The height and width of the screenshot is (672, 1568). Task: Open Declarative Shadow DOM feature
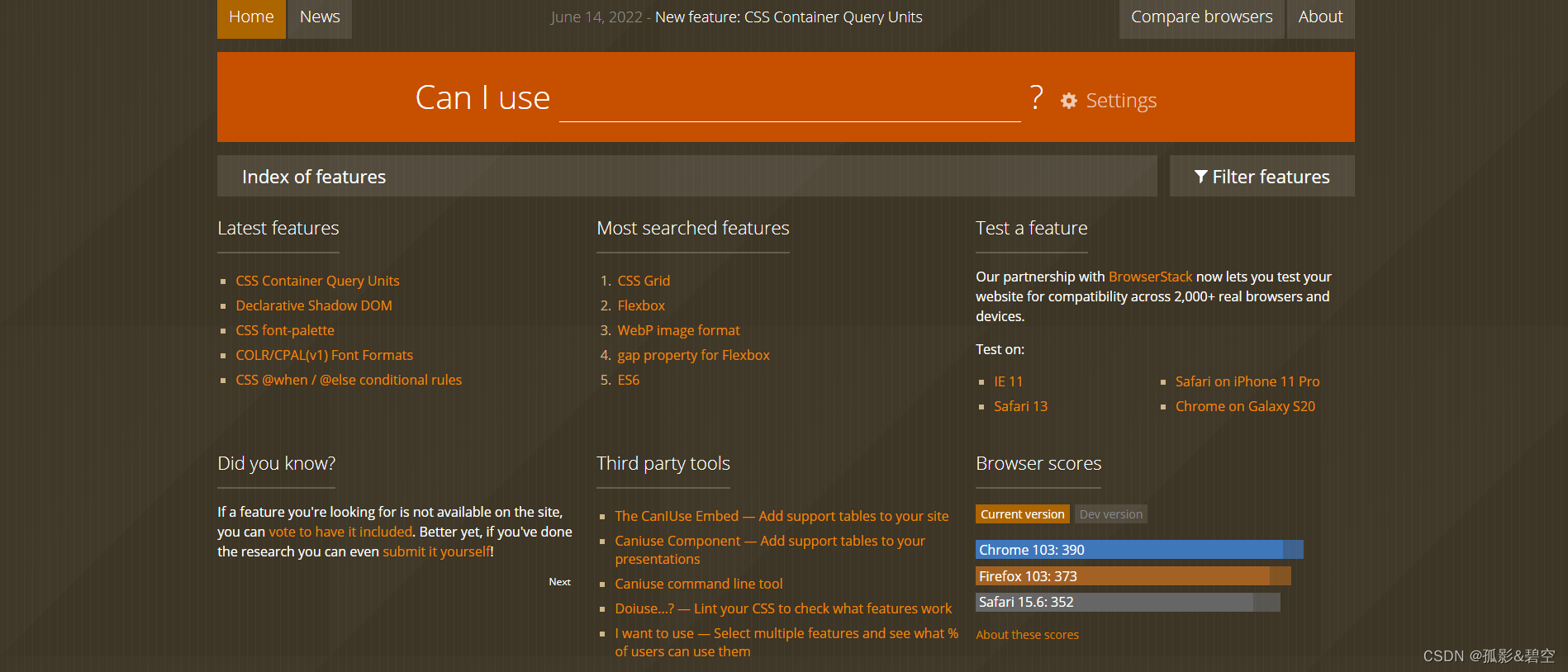pyautogui.click(x=314, y=305)
